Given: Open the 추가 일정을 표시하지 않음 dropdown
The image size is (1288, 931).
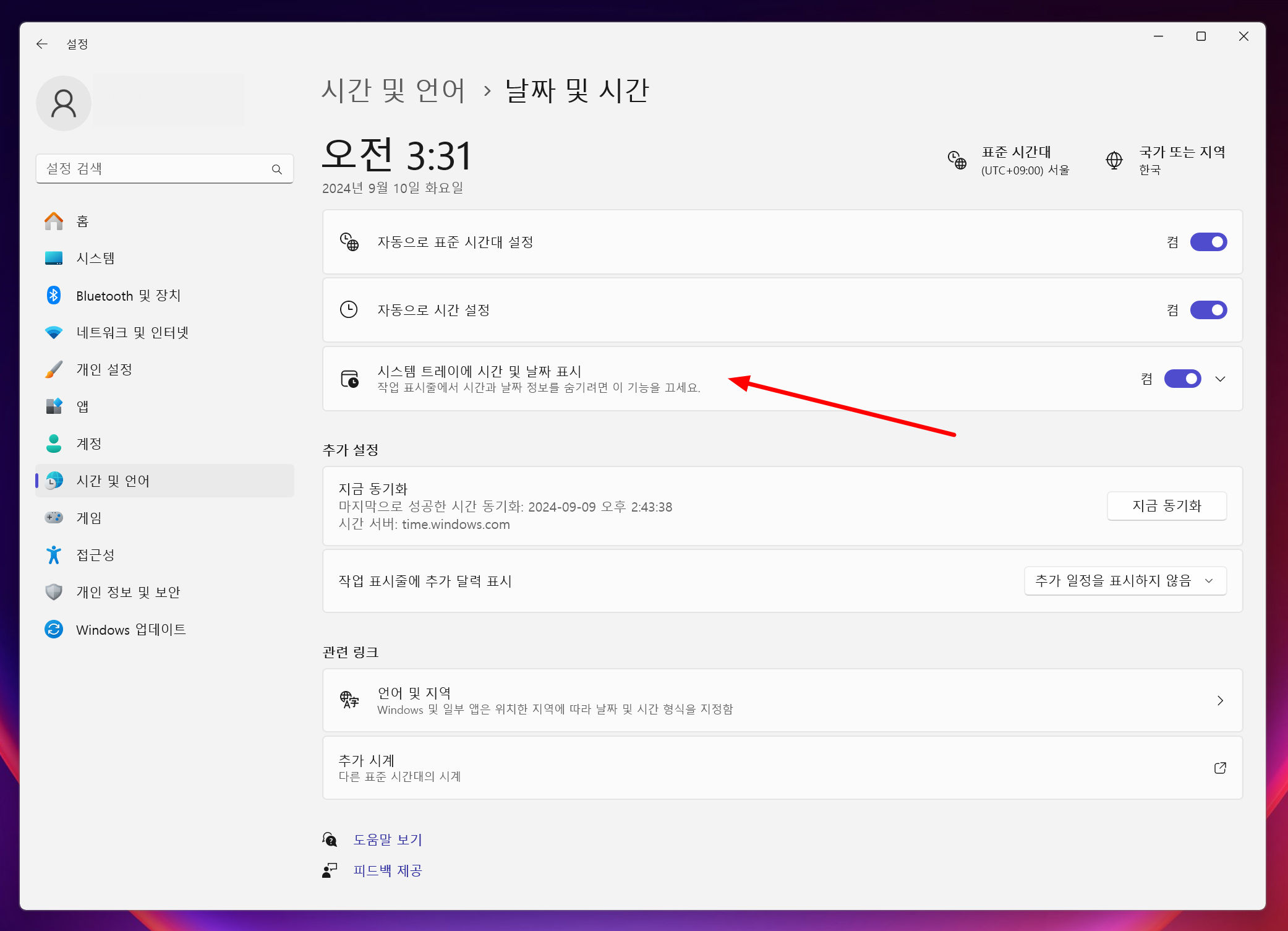Looking at the screenshot, I should (x=1125, y=581).
